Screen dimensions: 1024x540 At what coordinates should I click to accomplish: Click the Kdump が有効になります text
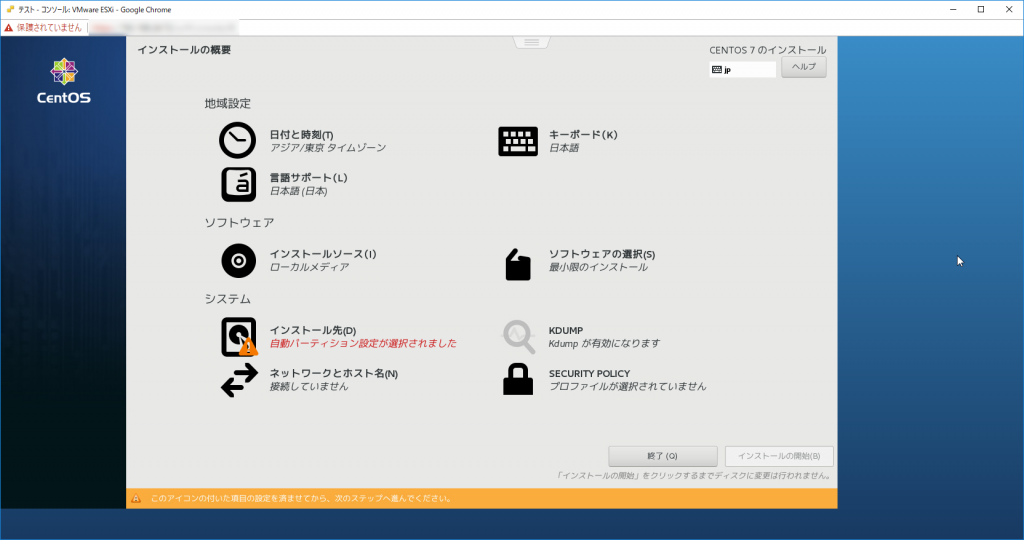tap(604, 343)
